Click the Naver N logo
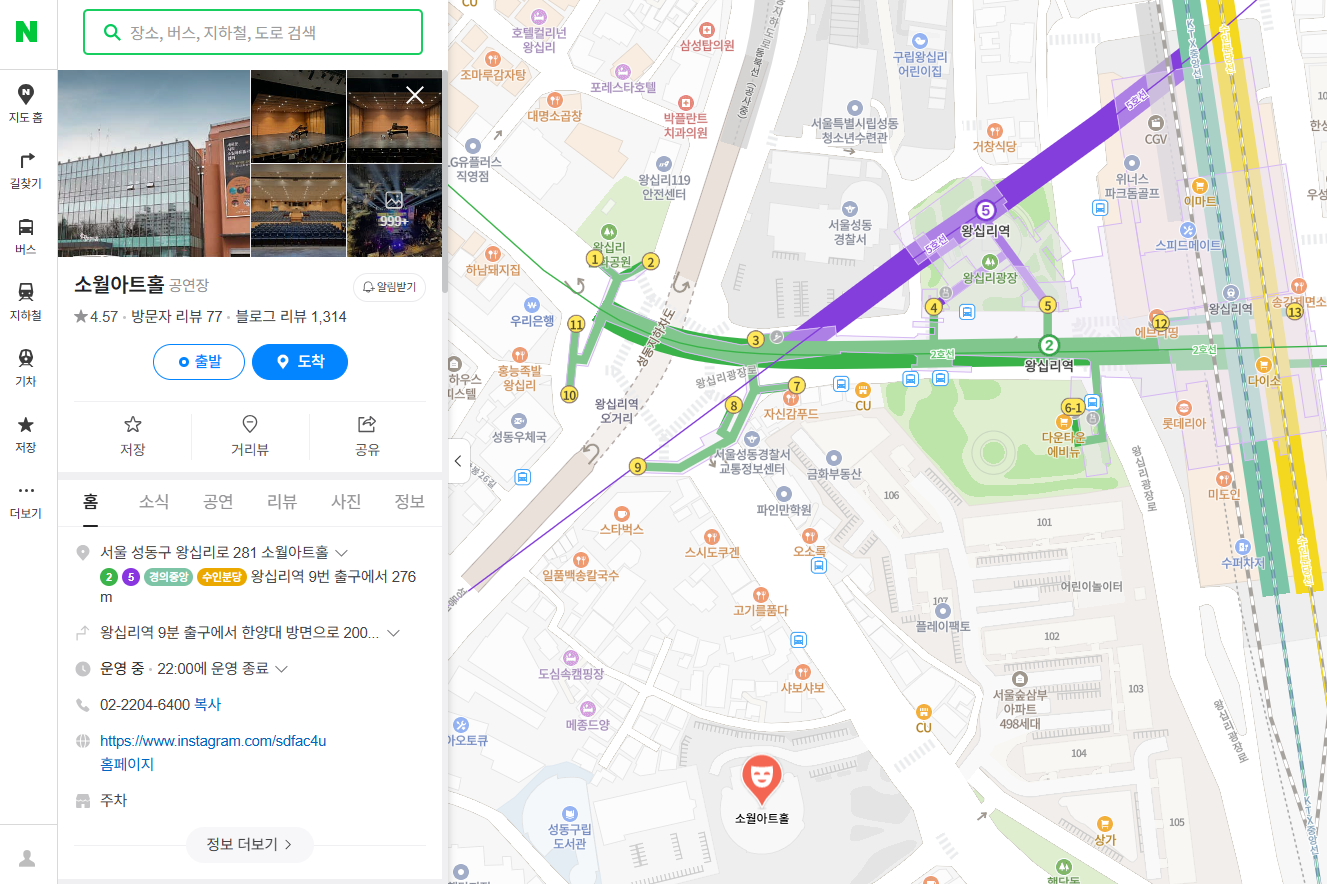Screen dimensions: 1327x884 point(26,31)
